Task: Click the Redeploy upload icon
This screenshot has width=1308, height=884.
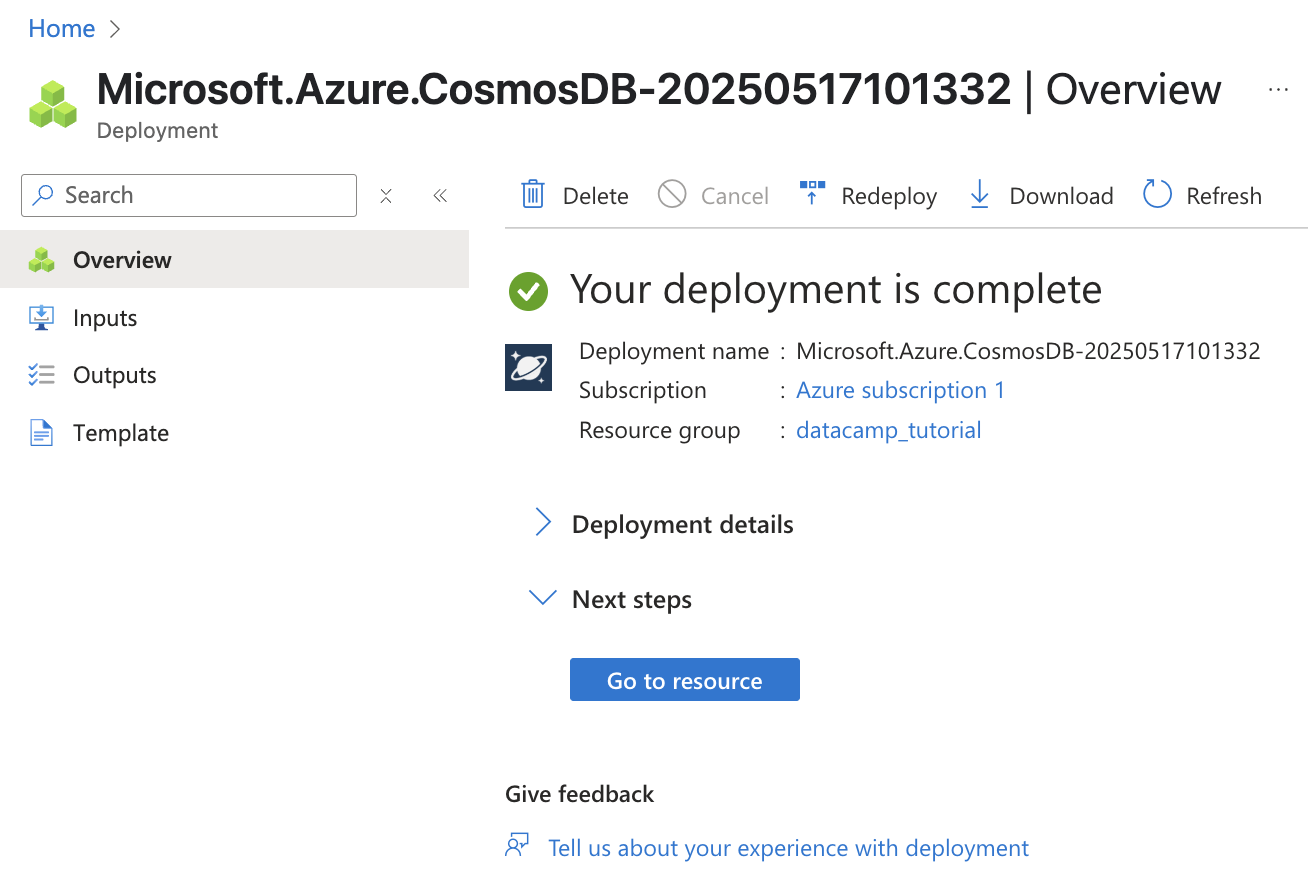Action: click(x=812, y=193)
